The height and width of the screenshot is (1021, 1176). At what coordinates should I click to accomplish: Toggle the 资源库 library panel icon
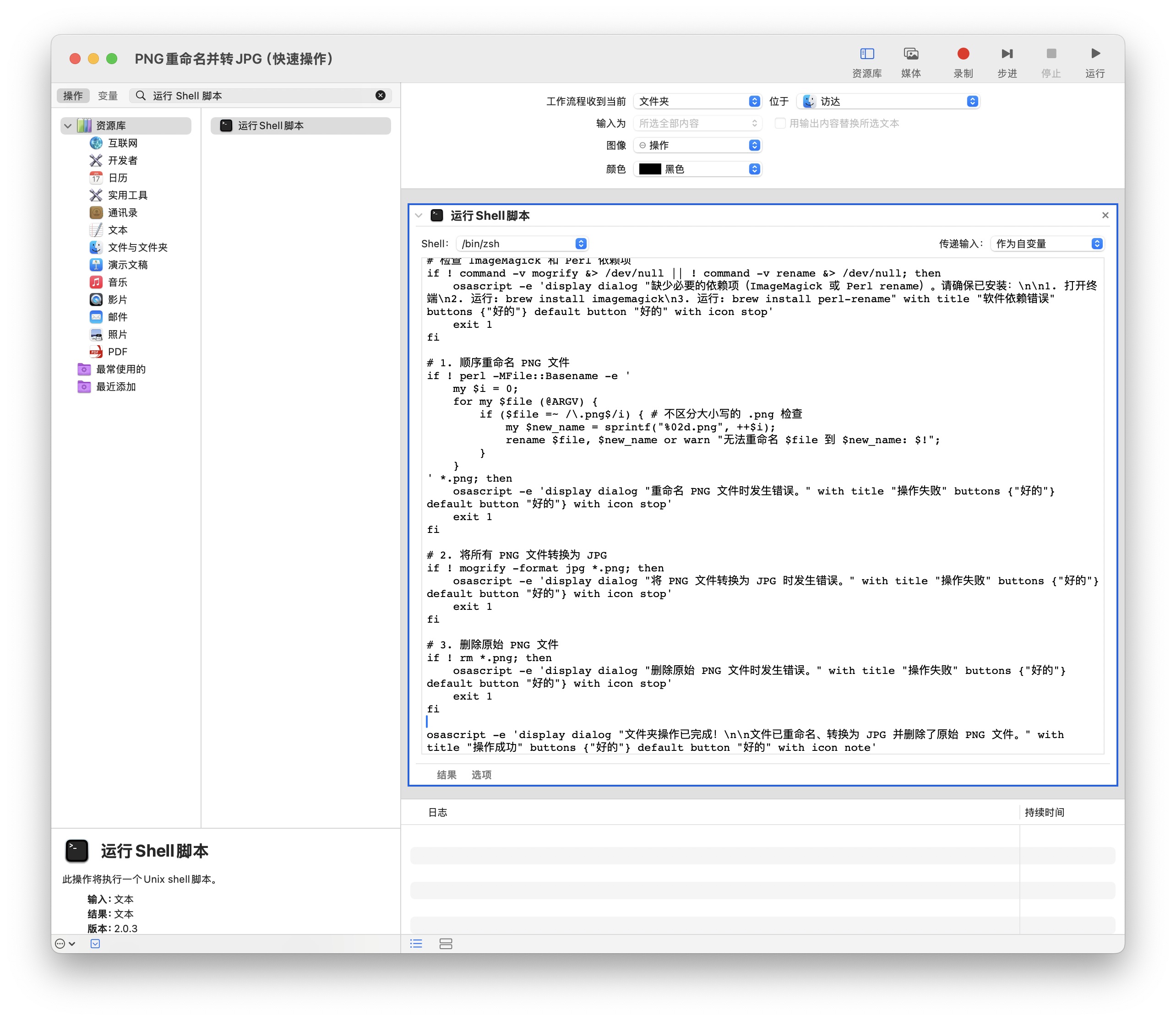point(866,54)
